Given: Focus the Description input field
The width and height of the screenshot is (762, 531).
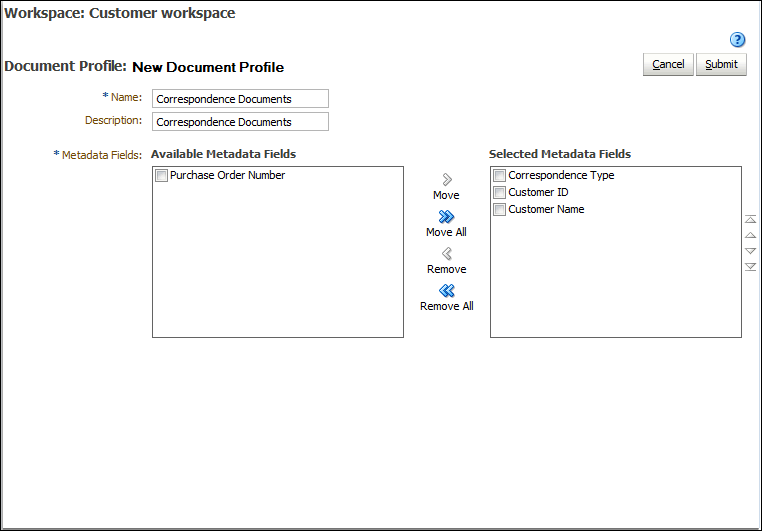Looking at the screenshot, I should [x=241, y=121].
